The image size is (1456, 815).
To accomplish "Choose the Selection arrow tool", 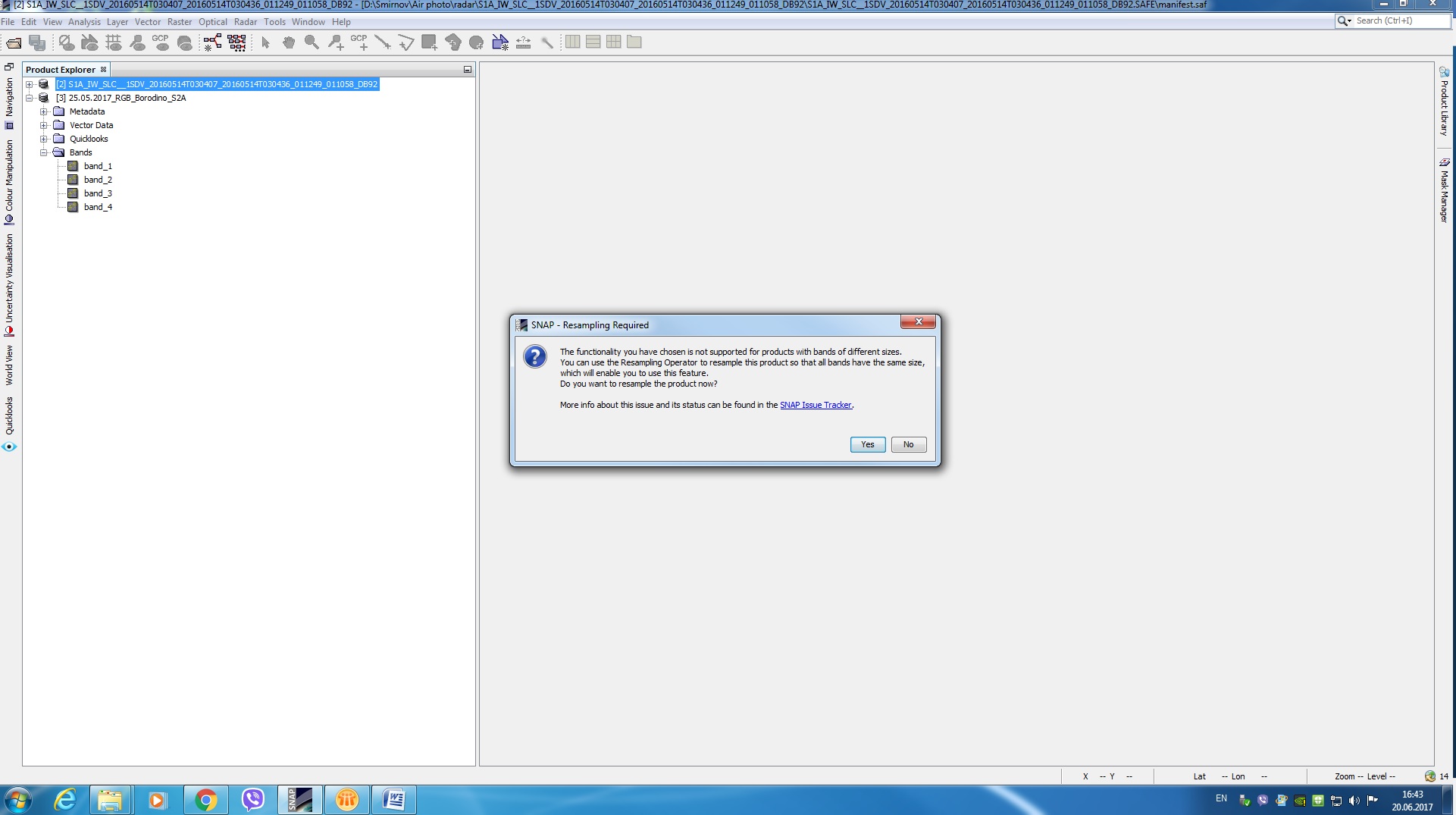I will (x=265, y=42).
